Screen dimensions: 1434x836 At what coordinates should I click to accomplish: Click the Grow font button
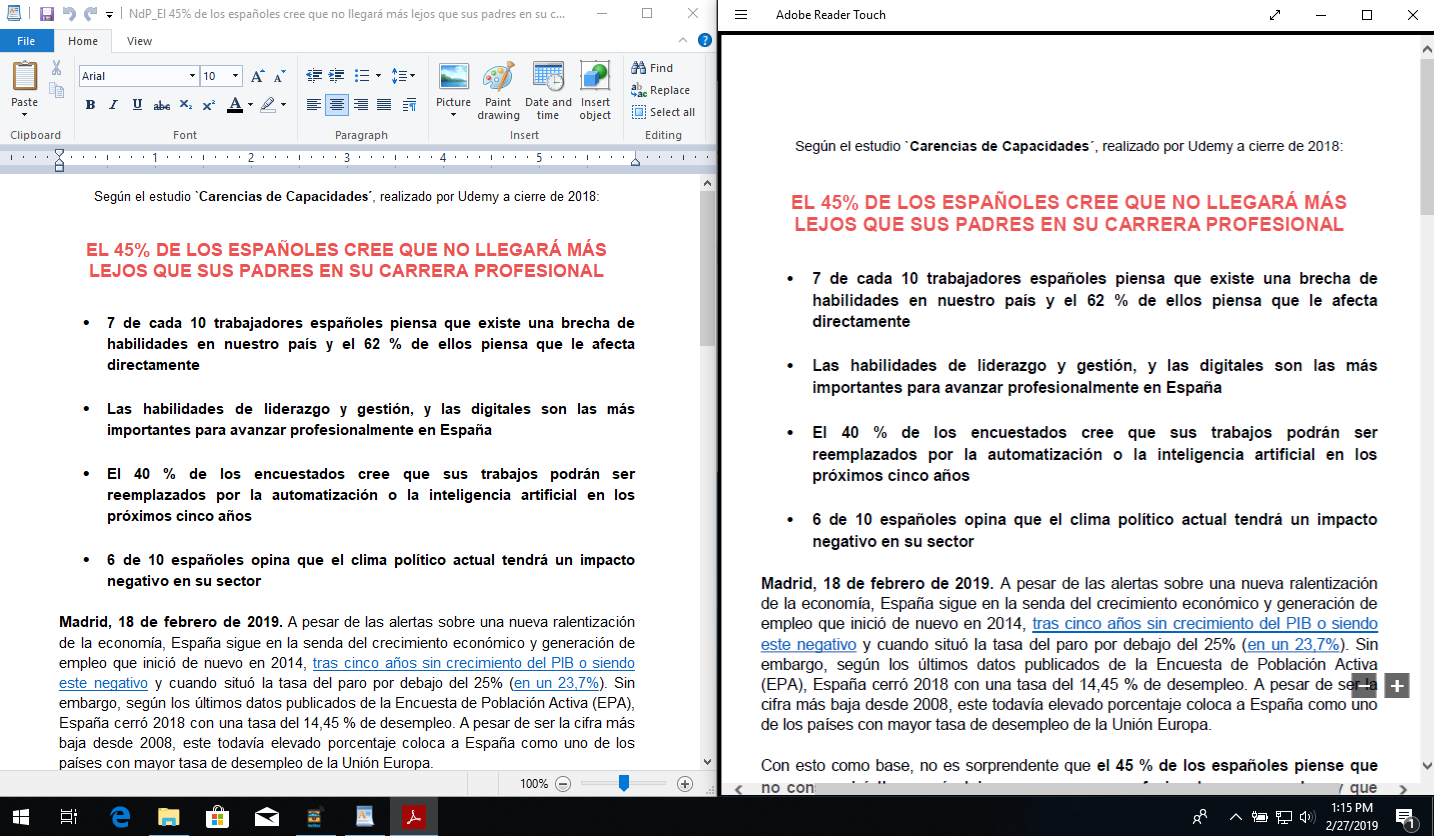(x=257, y=76)
